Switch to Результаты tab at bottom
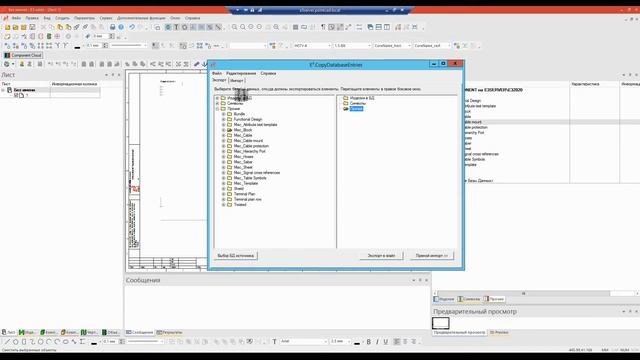This screenshot has width=640, height=360. pyautogui.click(x=170, y=333)
